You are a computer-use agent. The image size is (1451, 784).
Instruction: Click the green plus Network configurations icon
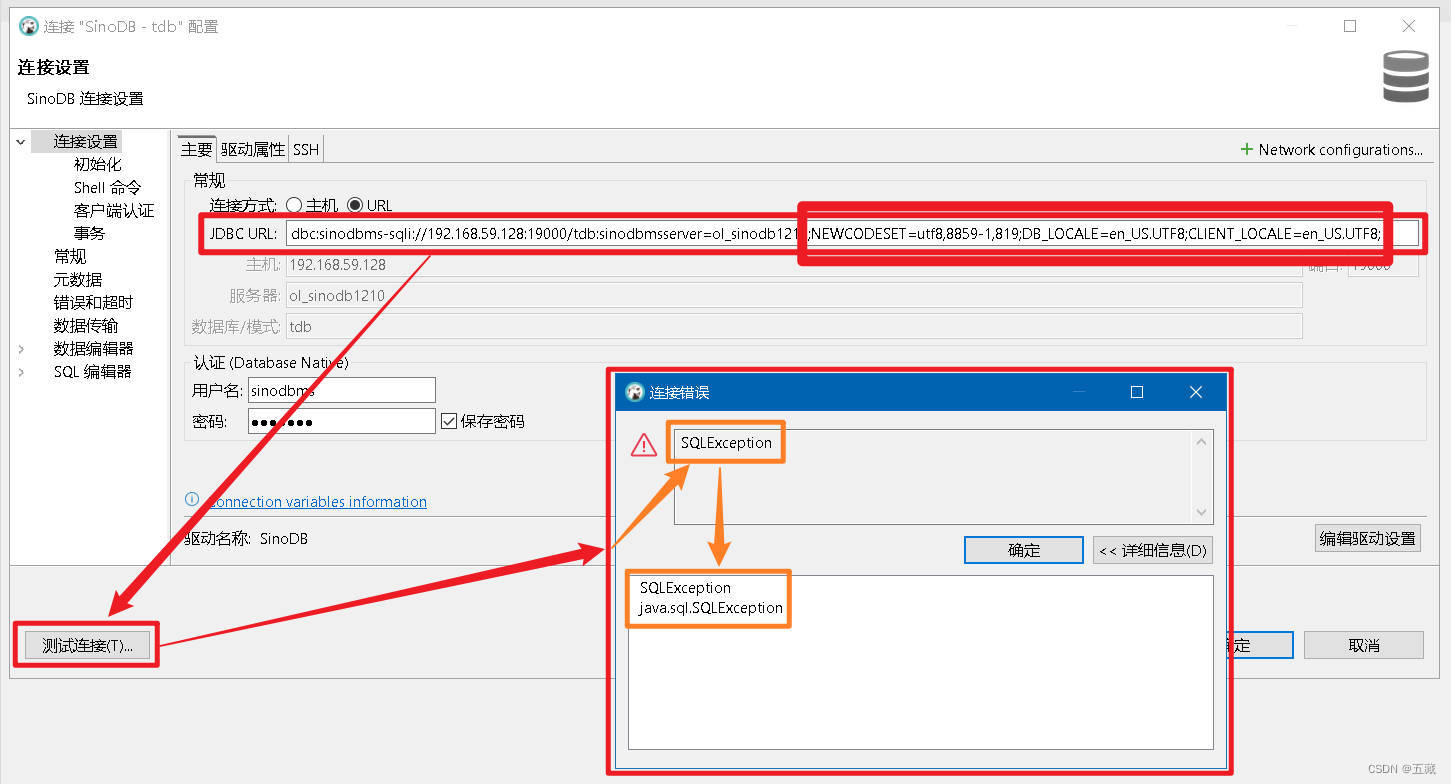pos(1246,149)
